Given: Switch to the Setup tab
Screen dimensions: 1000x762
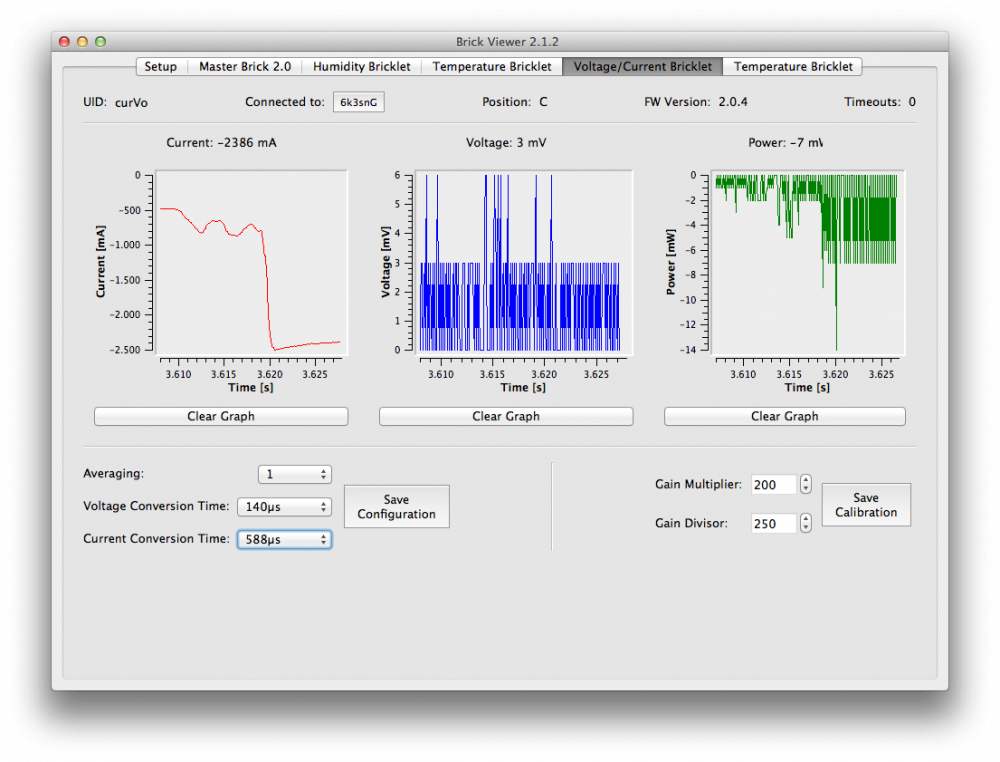Looking at the screenshot, I should [x=160, y=67].
